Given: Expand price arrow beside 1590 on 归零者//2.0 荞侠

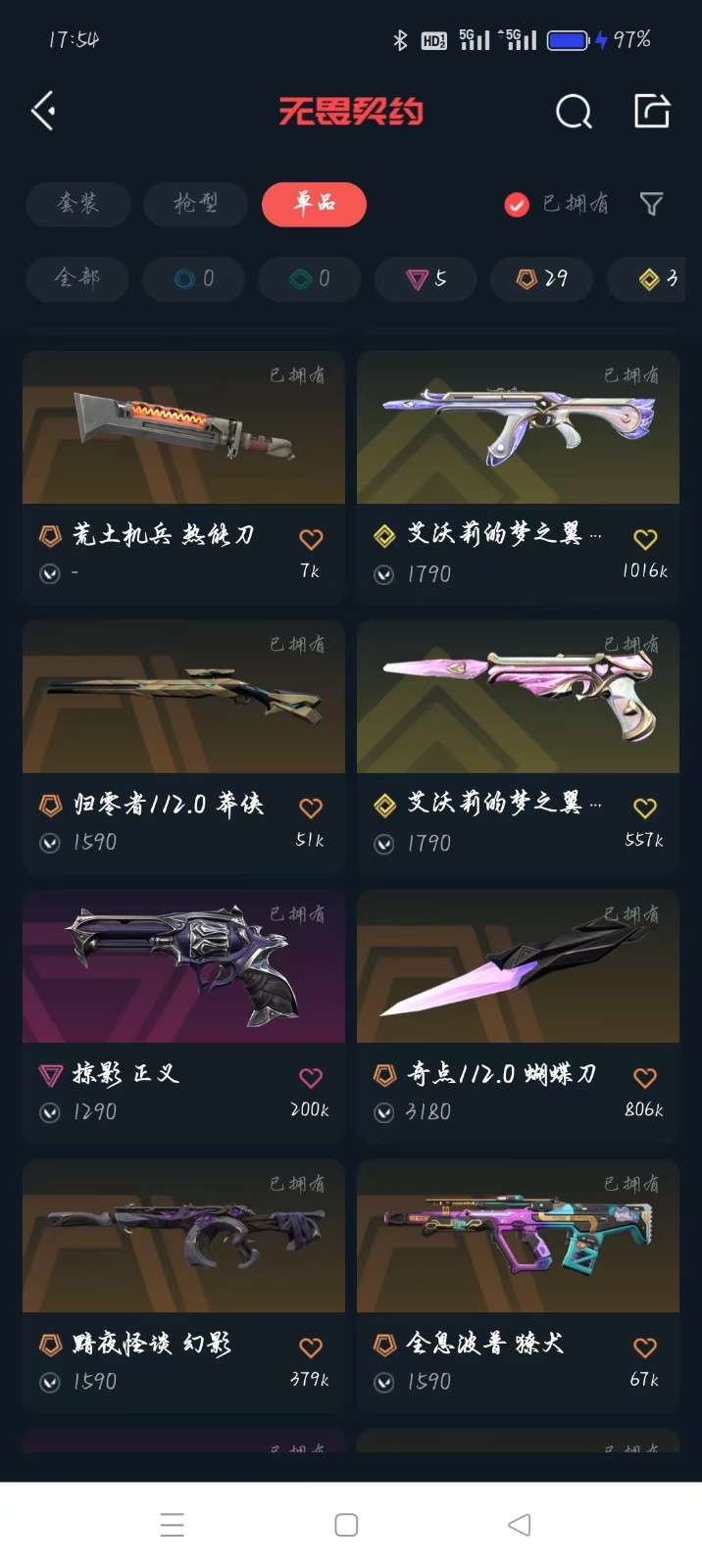Looking at the screenshot, I should pyautogui.click(x=50, y=843).
